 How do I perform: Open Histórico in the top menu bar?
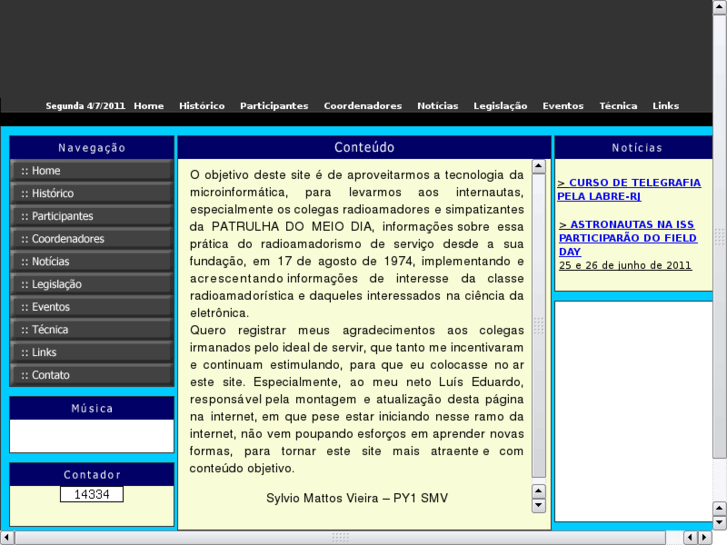pyautogui.click(x=202, y=106)
